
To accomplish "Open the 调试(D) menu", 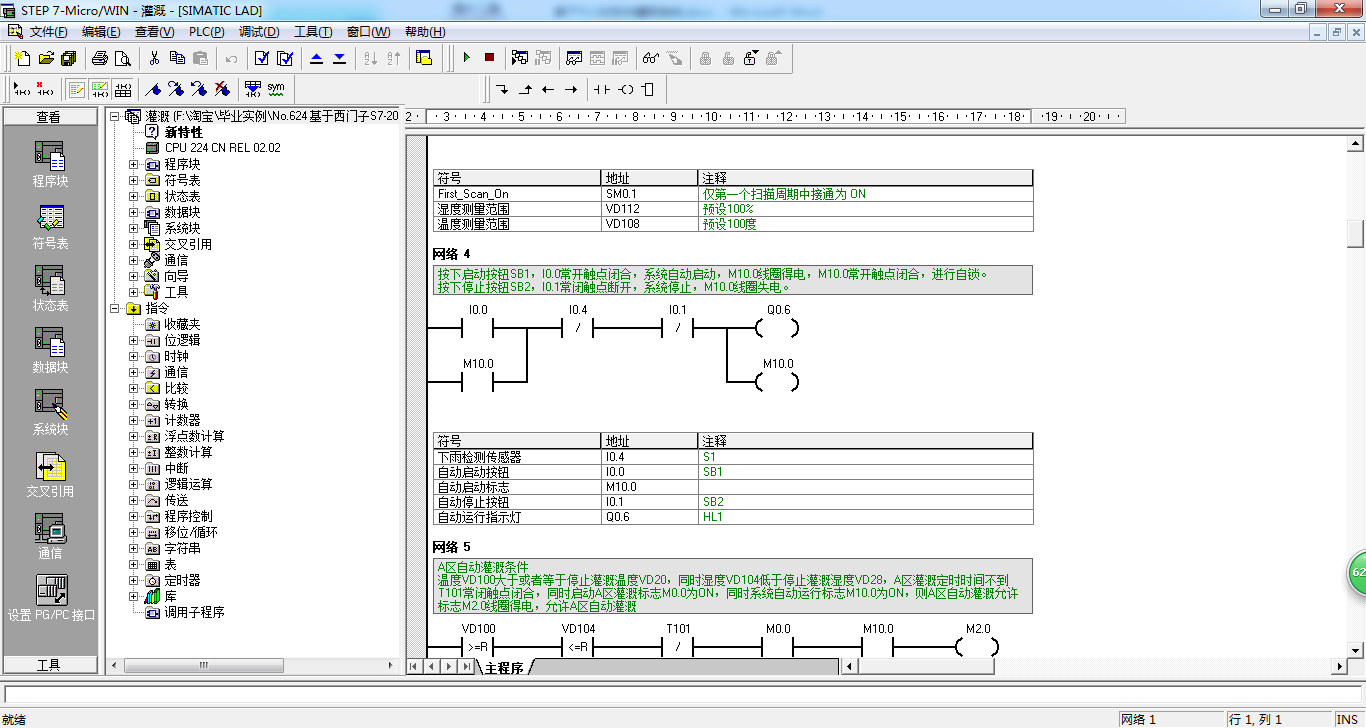I will click(259, 32).
